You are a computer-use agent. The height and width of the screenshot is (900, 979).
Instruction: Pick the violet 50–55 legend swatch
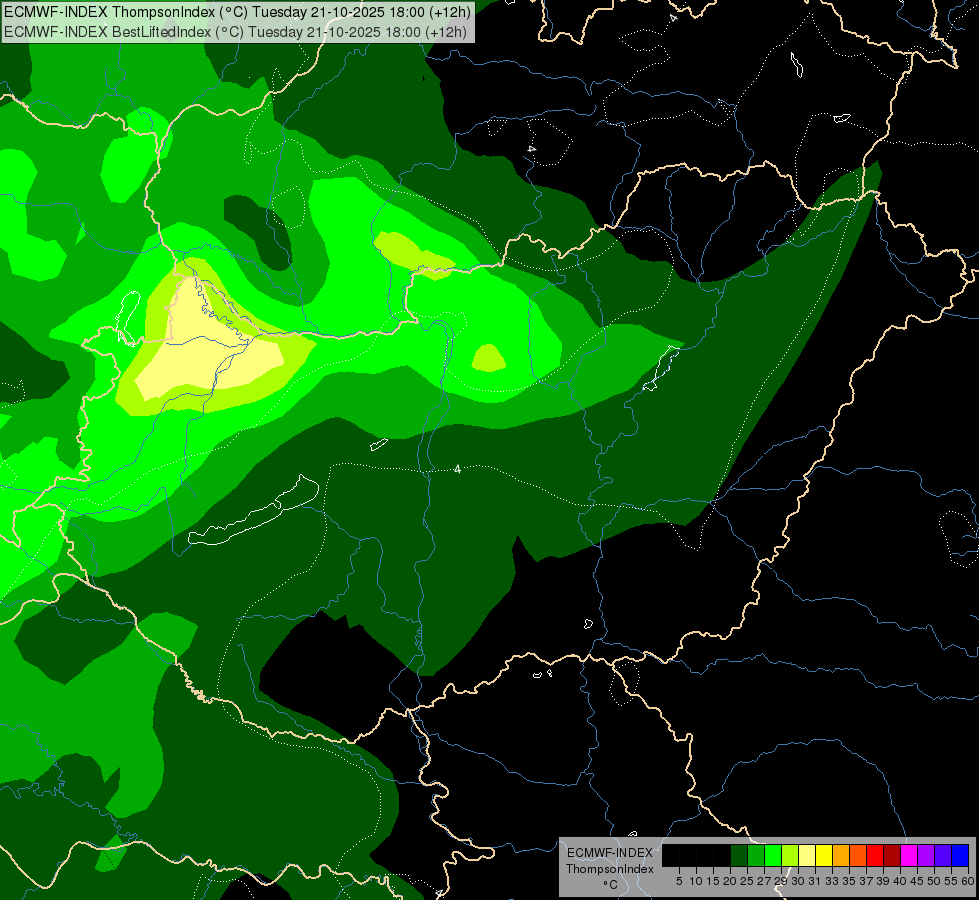click(943, 855)
